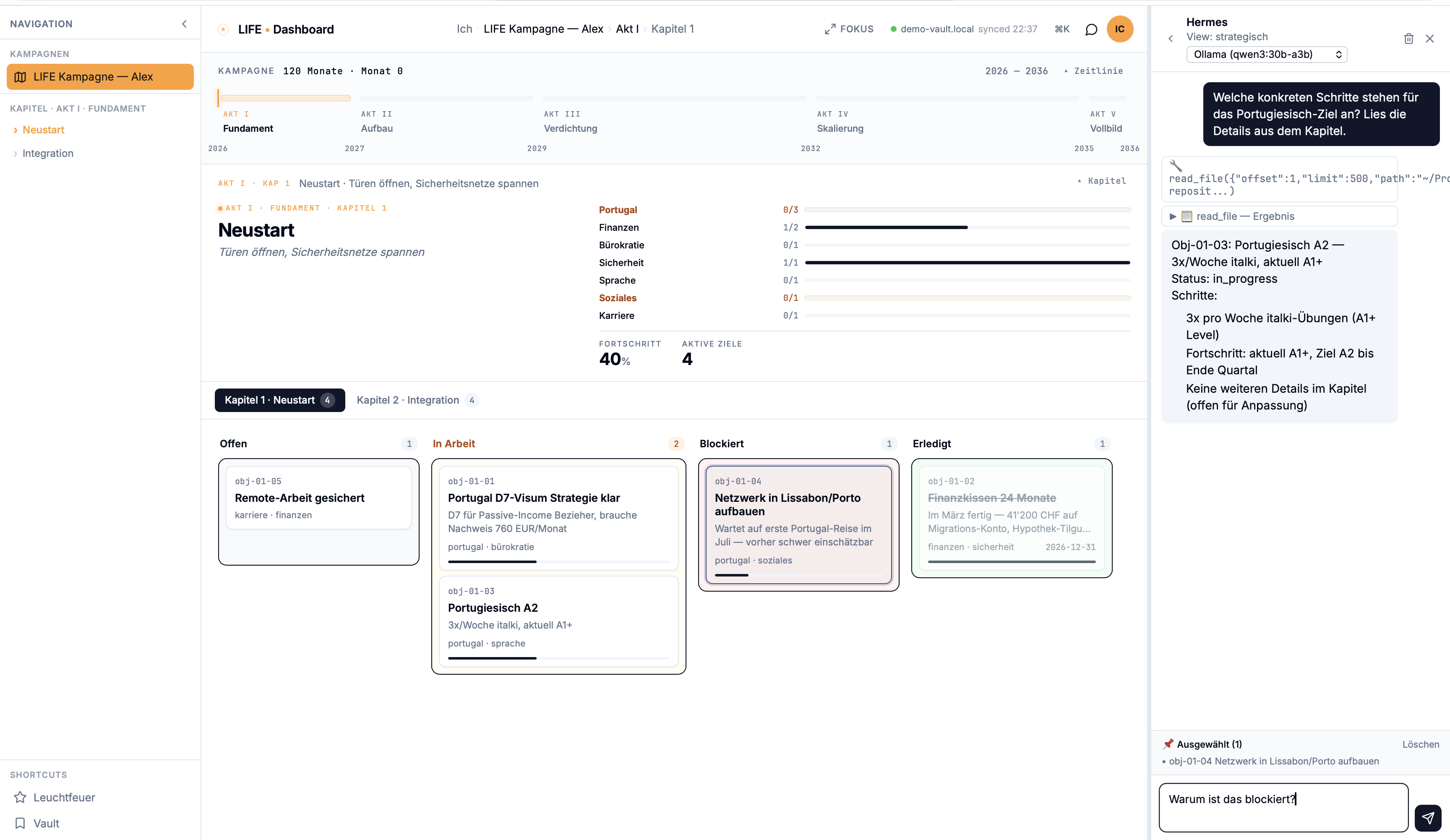The image size is (1450, 840).
Task: Switch to the Kapitel 2 · Integration tab
Action: pos(417,400)
